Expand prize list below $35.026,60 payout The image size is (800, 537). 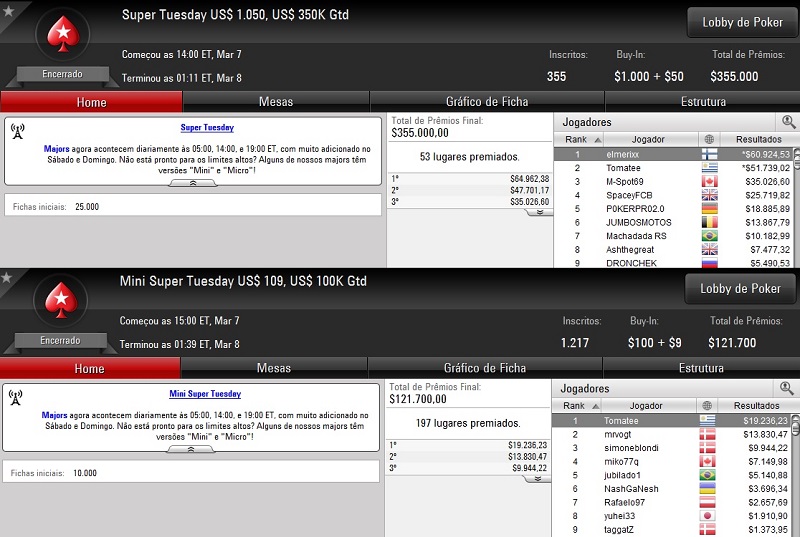[x=539, y=212]
